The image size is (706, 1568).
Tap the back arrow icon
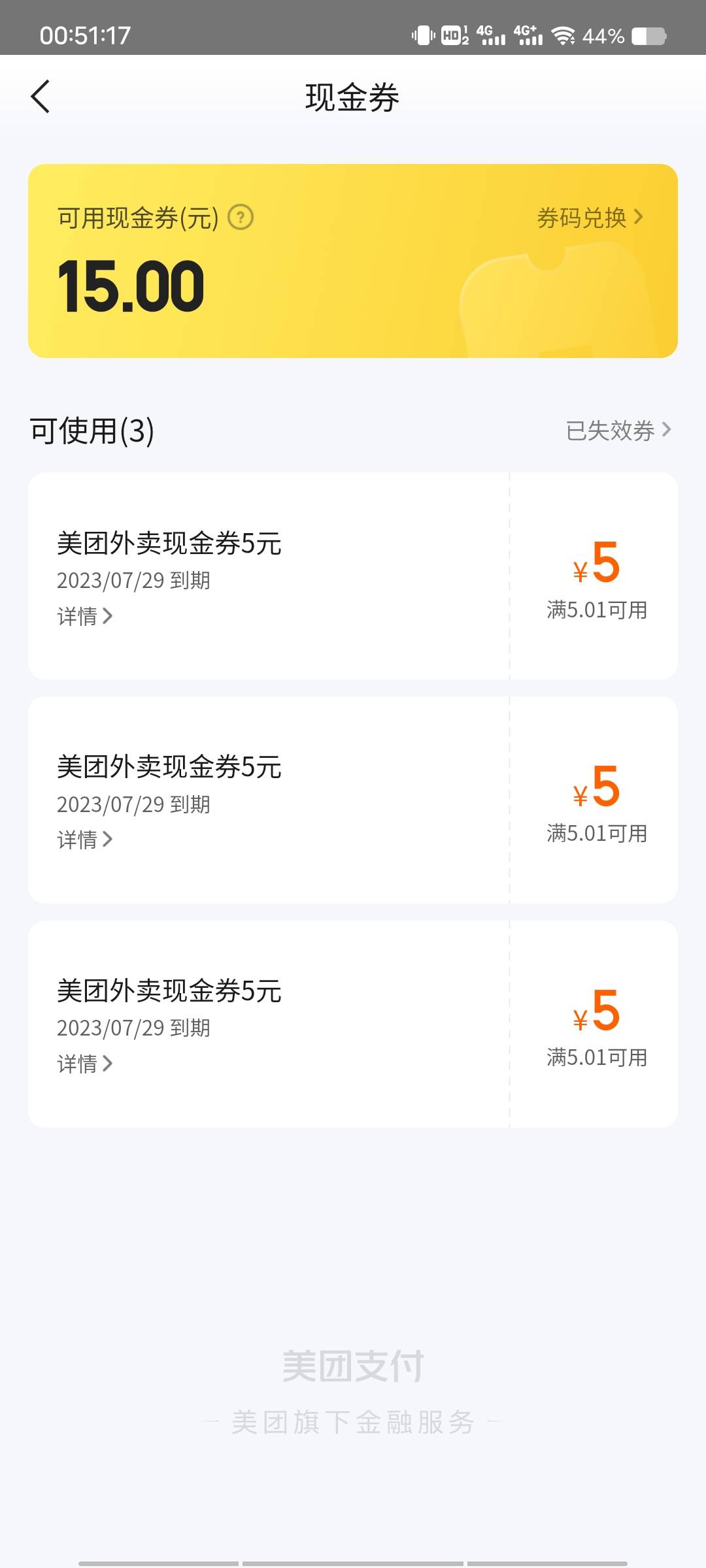(x=41, y=97)
